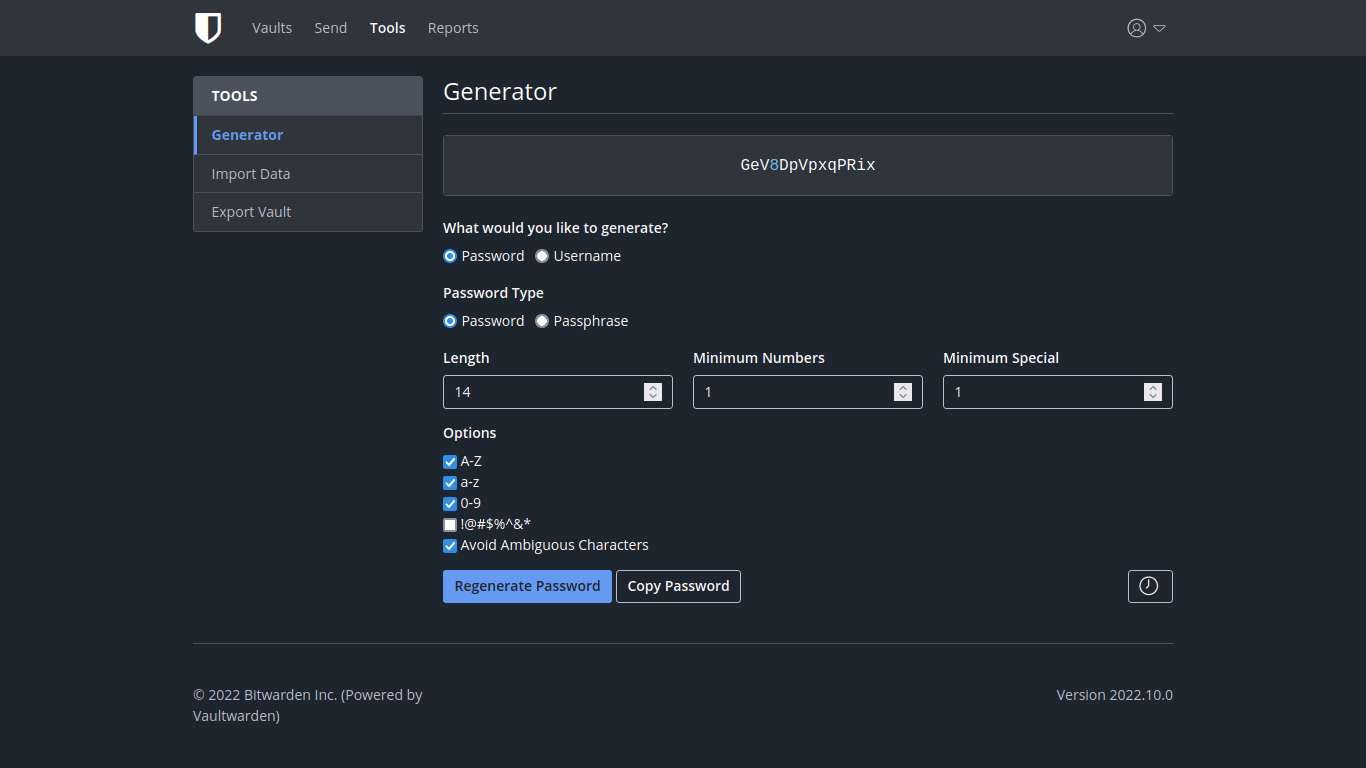This screenshot has width=1366, height=768.
Task: Uncheck Avoid Ambiguous Characters
Action: point(450,546)
